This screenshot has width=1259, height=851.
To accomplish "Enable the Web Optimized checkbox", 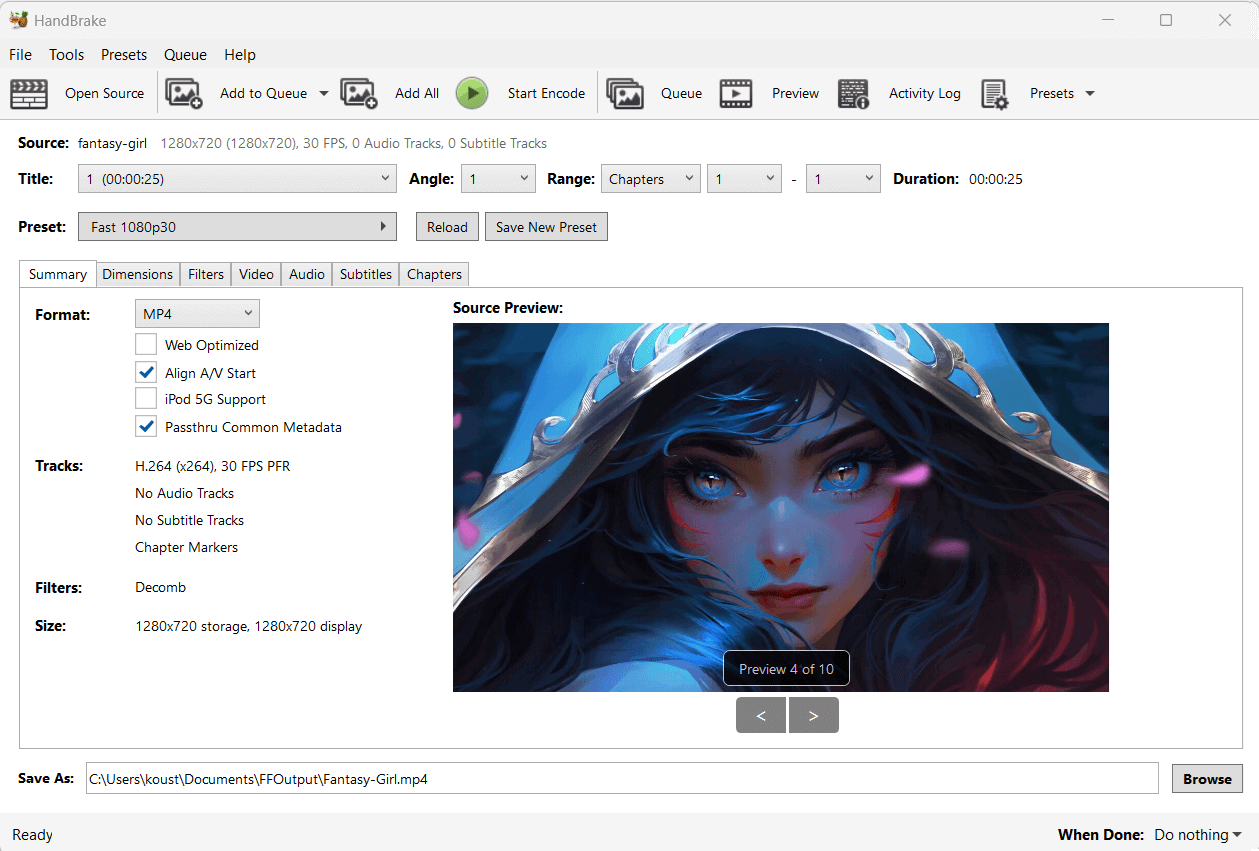I will tap(146, 345).
